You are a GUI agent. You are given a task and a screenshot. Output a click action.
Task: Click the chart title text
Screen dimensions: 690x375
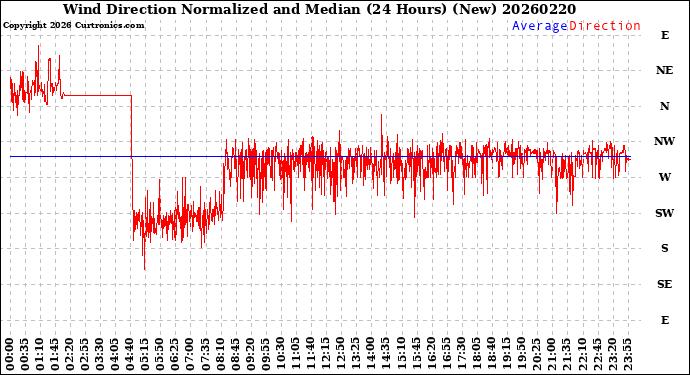point(319,9)
